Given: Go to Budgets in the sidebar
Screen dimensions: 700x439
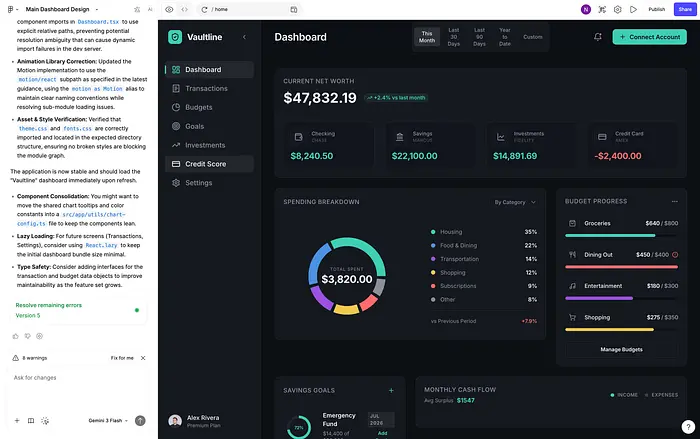Looking at the screenshot, I should coord(199,107).
